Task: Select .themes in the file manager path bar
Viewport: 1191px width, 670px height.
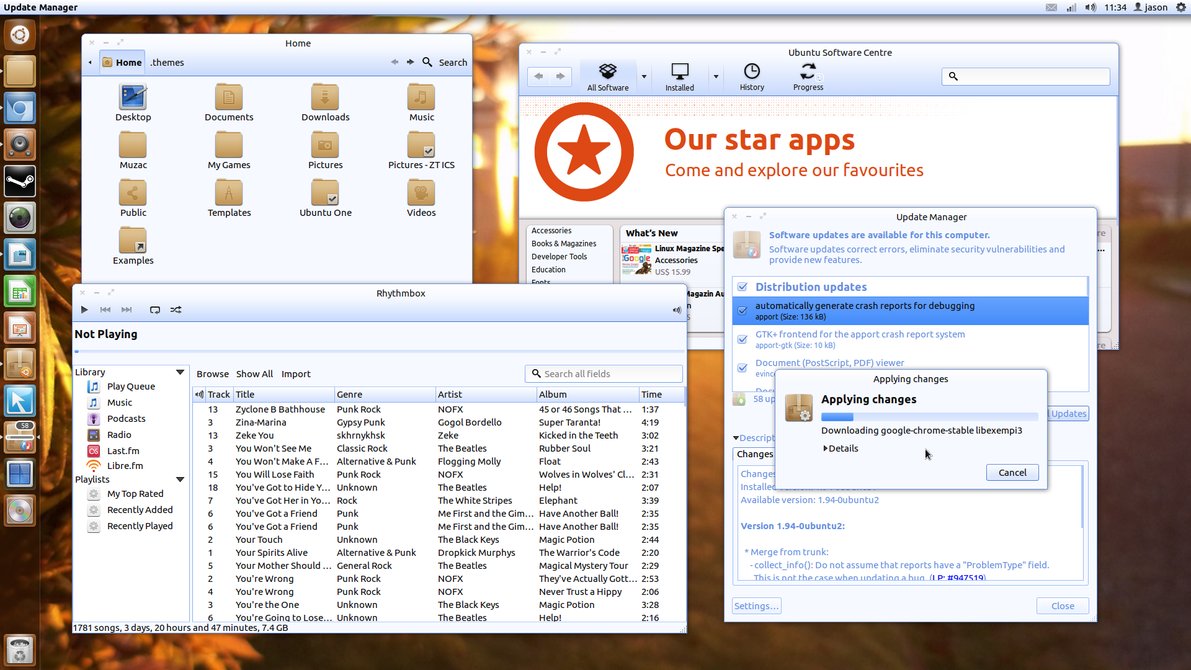Action: (x=167, y=62)
